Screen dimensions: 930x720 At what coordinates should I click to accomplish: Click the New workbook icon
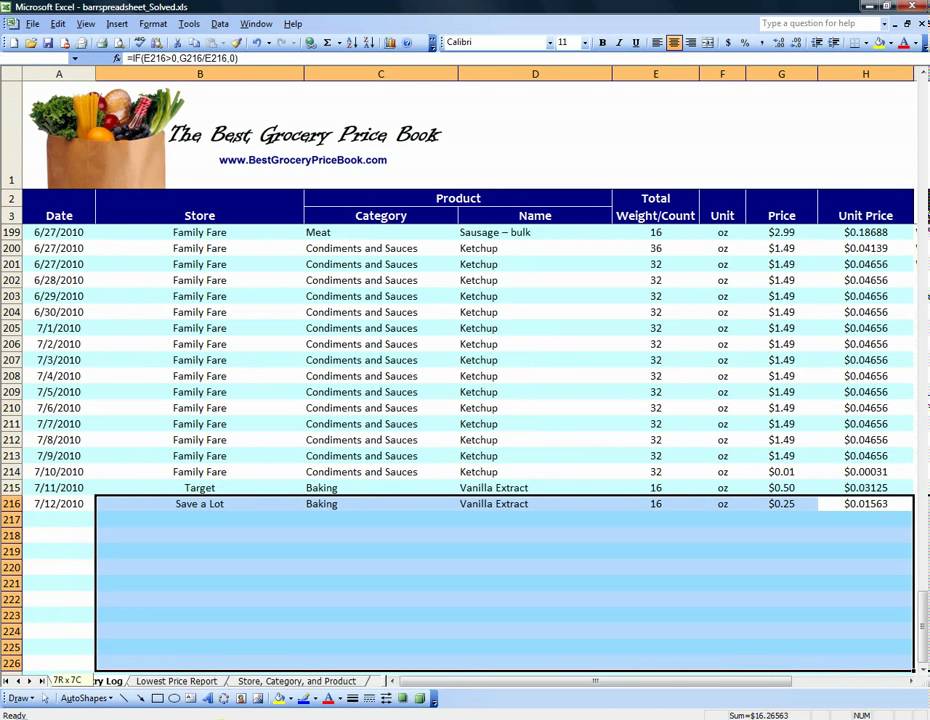coord(14,43)
